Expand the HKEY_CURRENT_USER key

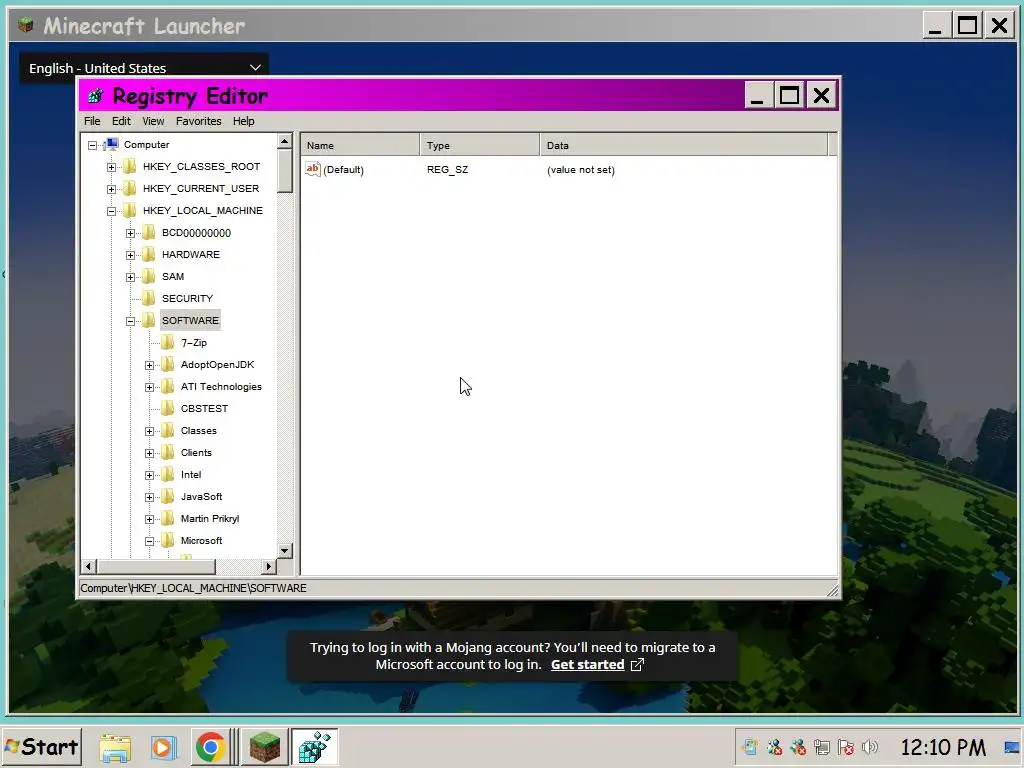(x=112, y=189)
